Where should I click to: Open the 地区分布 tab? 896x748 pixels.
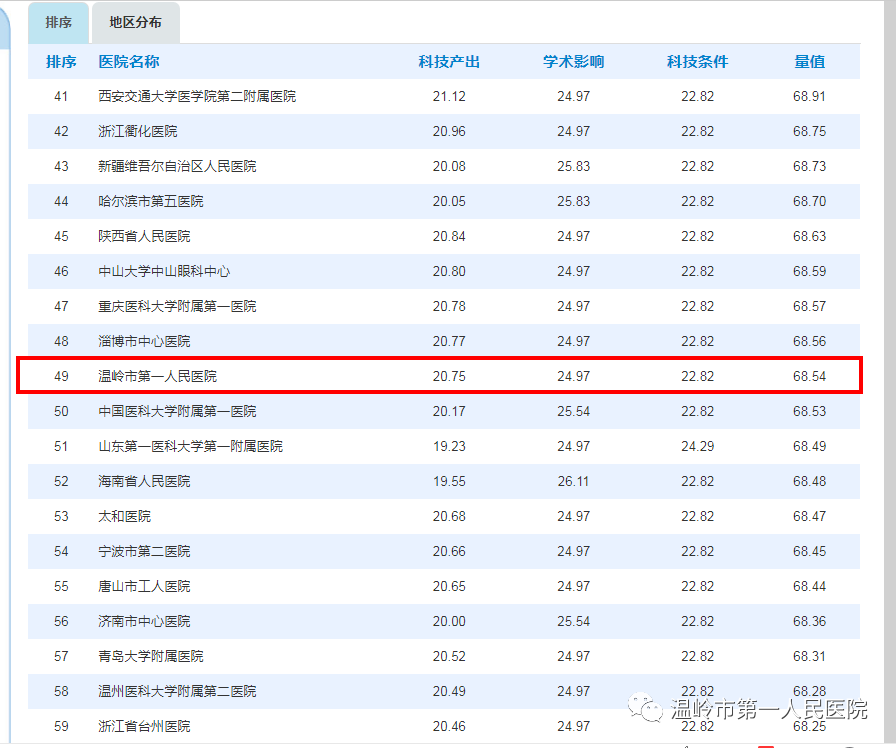pos(135,23)
